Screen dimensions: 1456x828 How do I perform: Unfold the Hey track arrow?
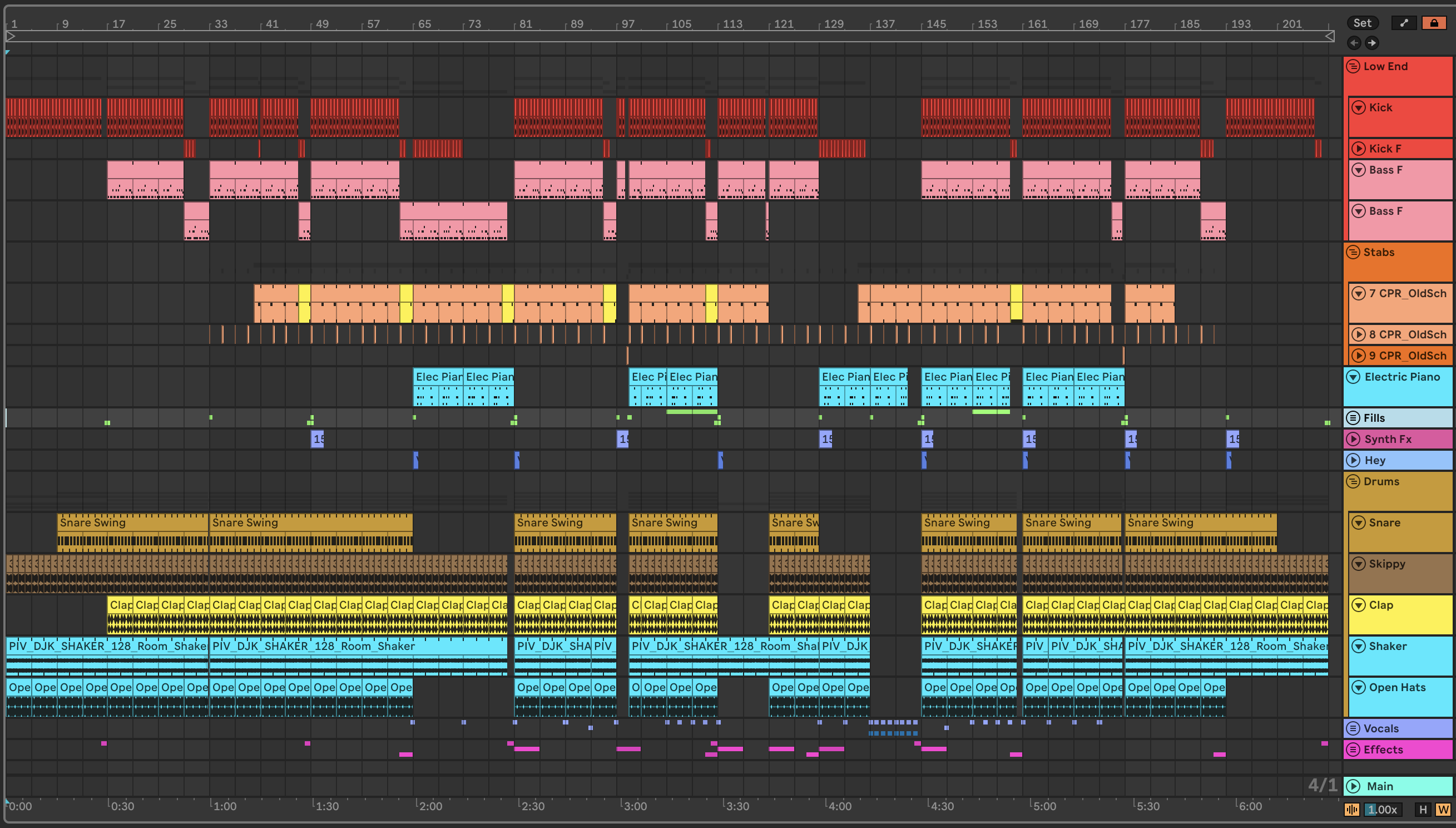(x=1354, y=460)
